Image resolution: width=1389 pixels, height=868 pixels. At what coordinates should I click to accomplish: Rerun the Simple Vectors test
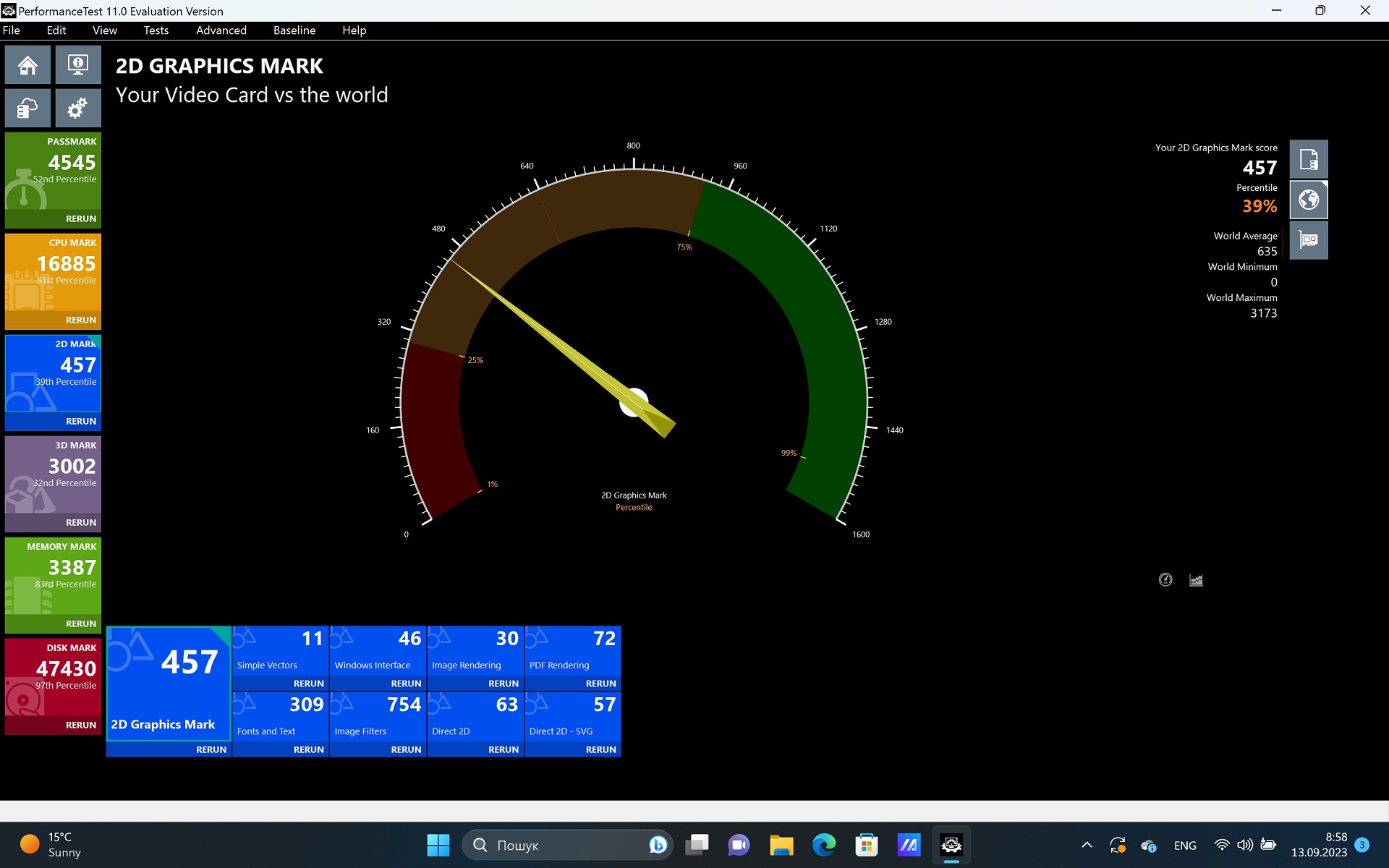coord(309,684)
